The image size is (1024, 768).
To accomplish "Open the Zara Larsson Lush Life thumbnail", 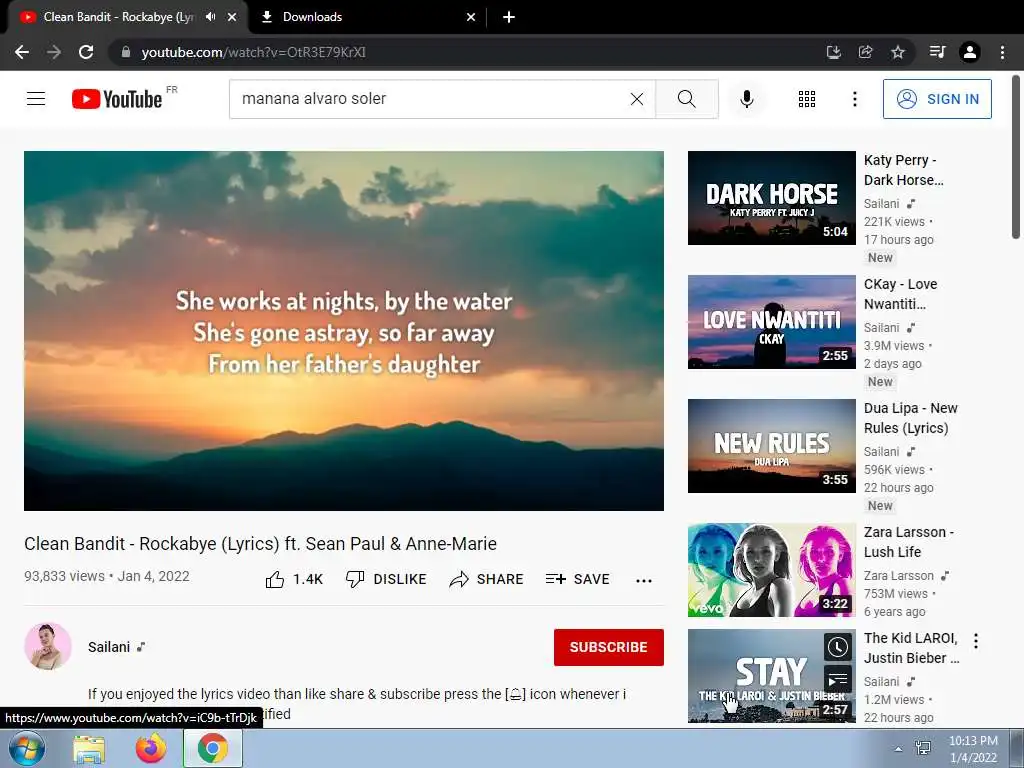I will (x=771, y=570).
